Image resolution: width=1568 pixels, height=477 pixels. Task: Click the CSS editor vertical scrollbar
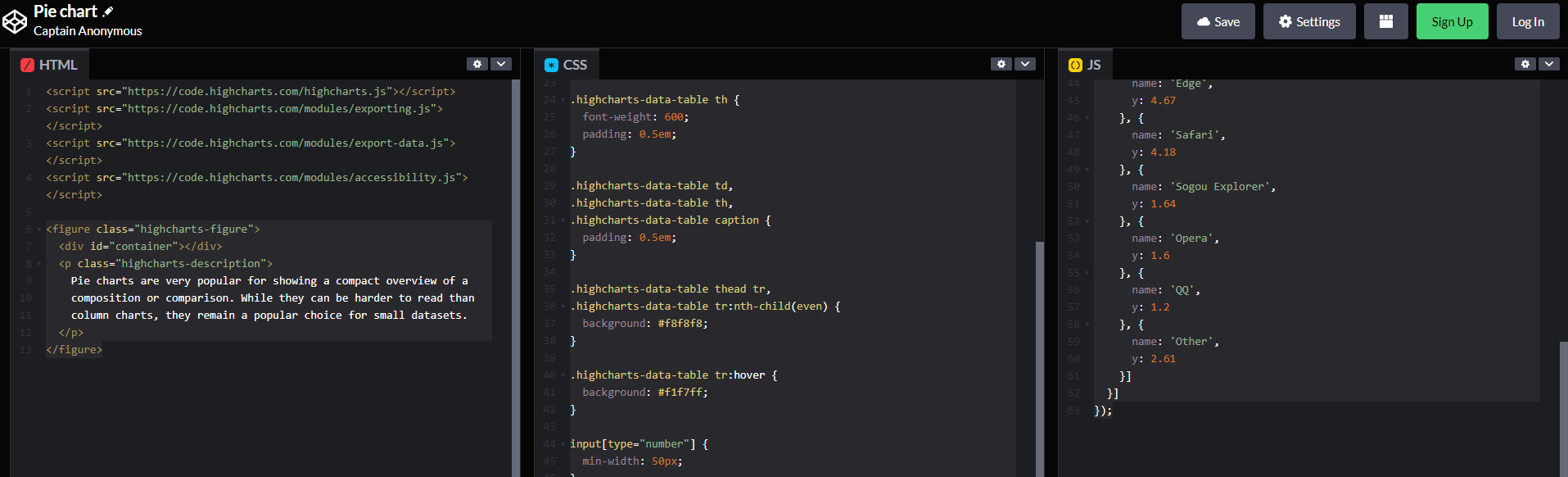[x=1040, y=358]
